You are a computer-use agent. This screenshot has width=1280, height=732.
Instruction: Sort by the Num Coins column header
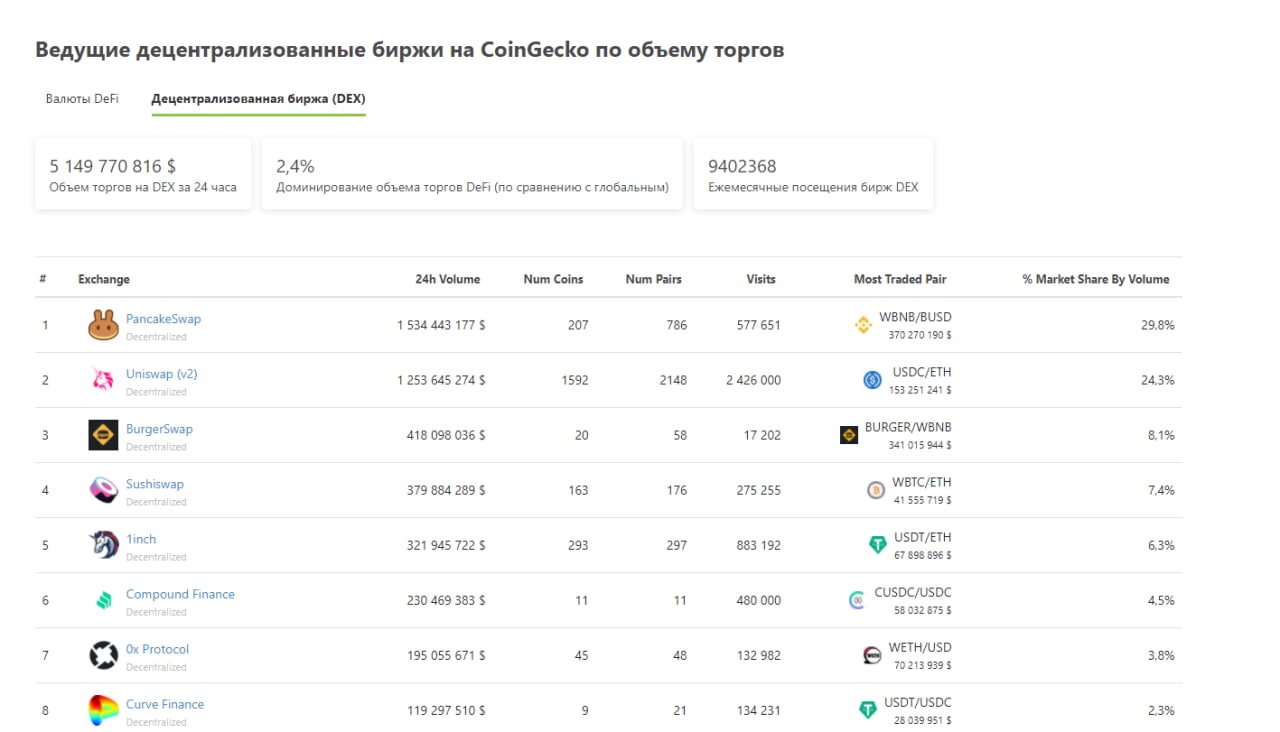pos(553,279)
